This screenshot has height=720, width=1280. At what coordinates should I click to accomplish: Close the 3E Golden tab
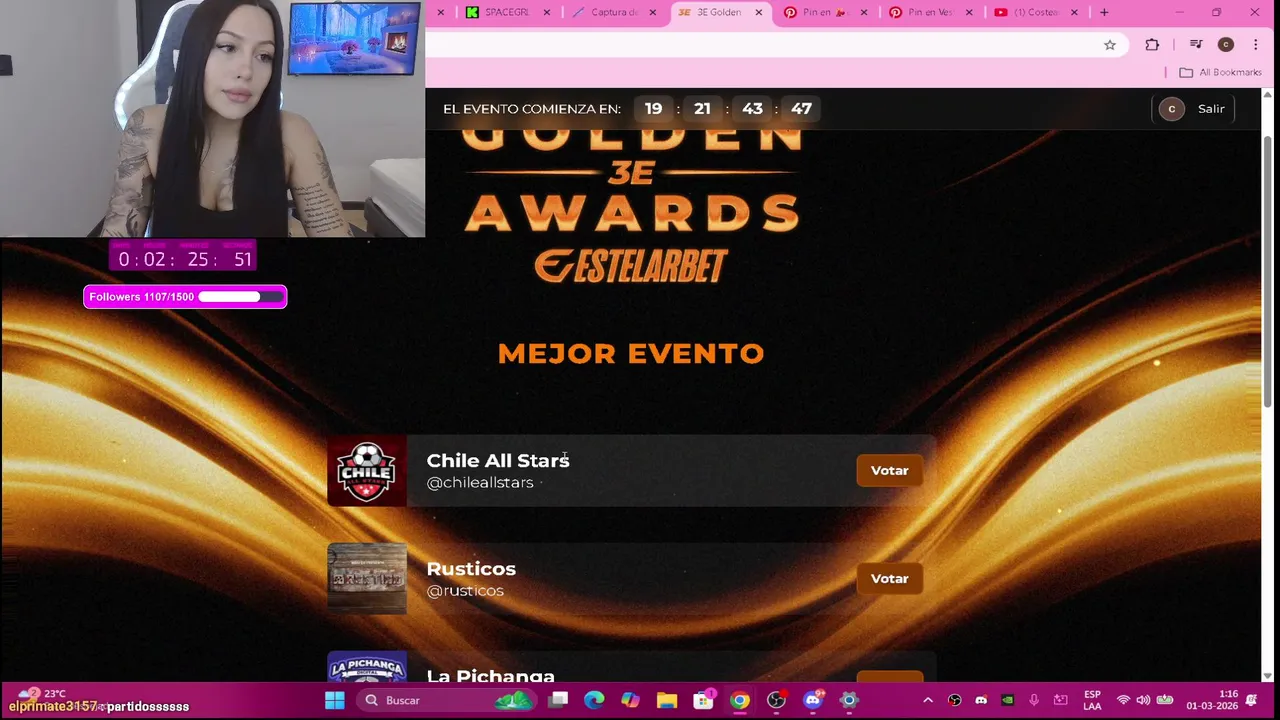pyautogui.click(x=759, y=12)
